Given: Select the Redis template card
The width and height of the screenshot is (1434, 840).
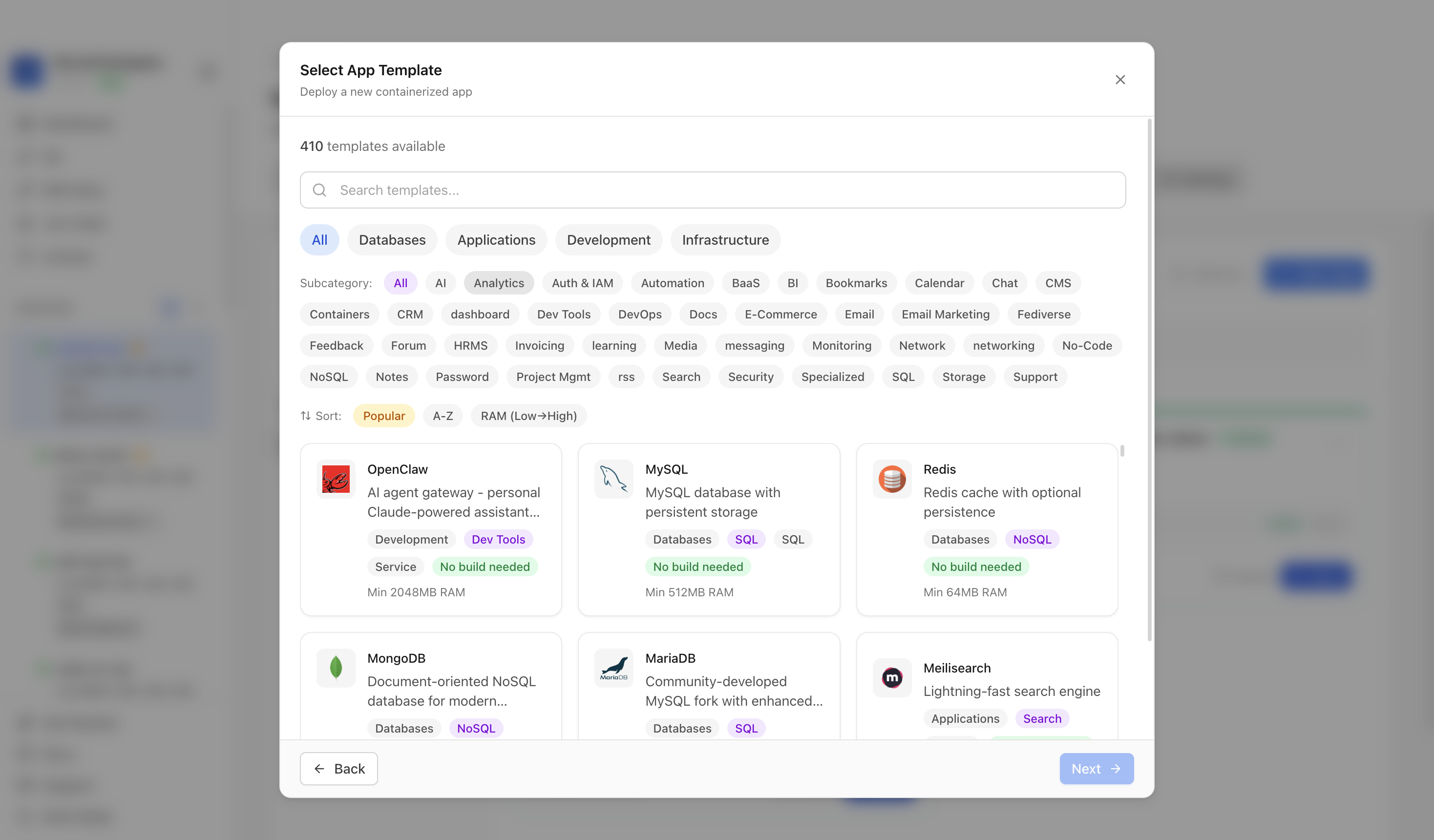Looking at the screenshot, I should pos(987,530).
